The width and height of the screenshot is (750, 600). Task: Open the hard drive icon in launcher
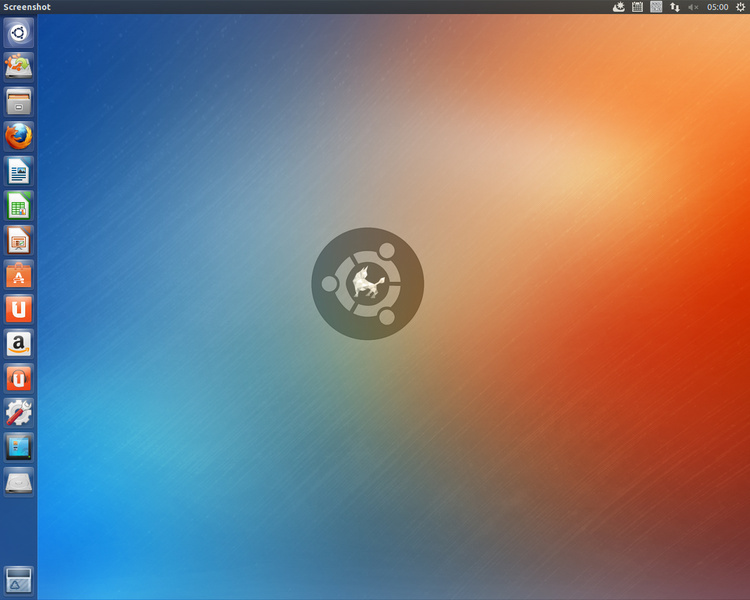[x=19, y=482]
